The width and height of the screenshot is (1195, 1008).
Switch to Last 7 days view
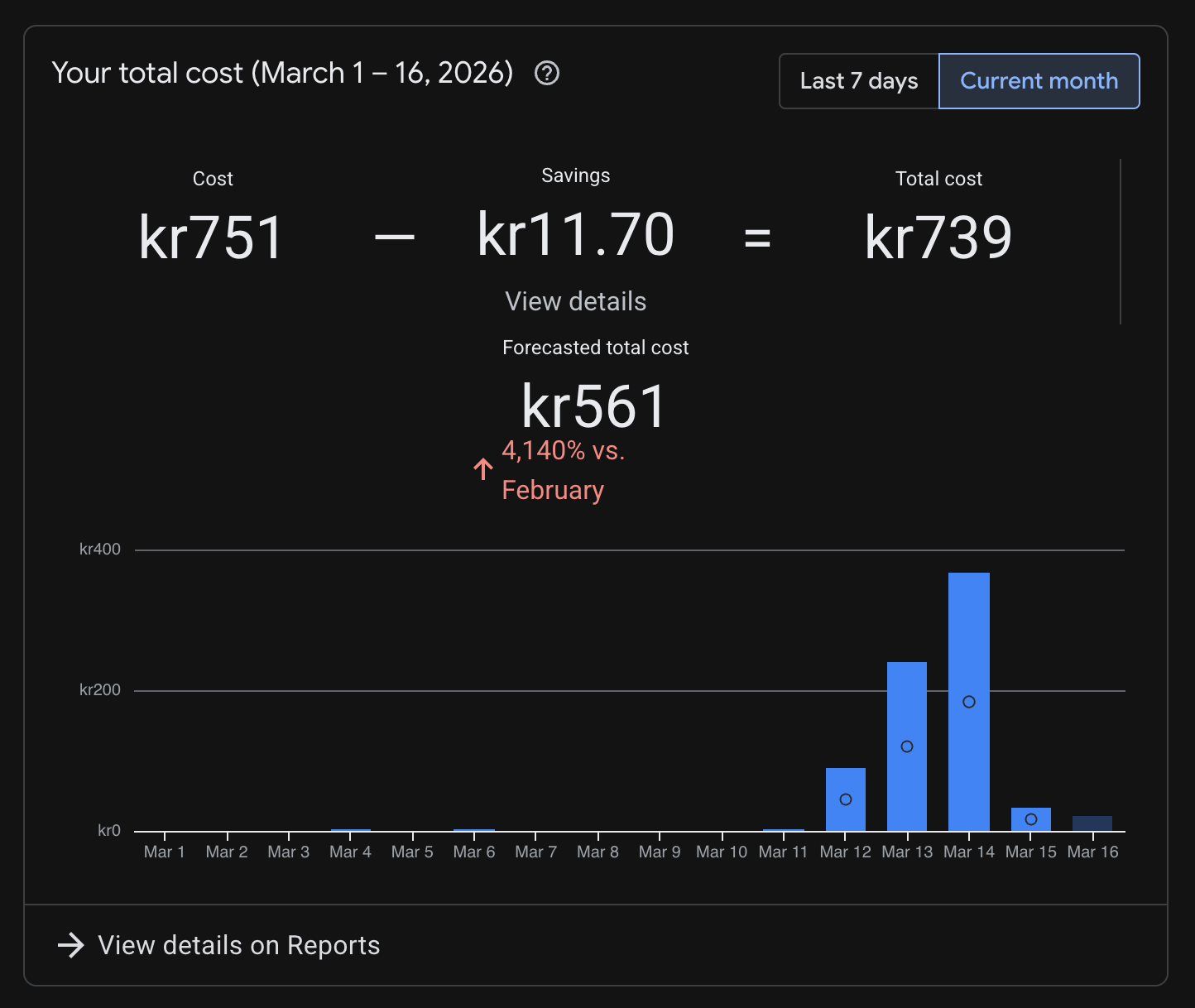[x=858, y=81]
